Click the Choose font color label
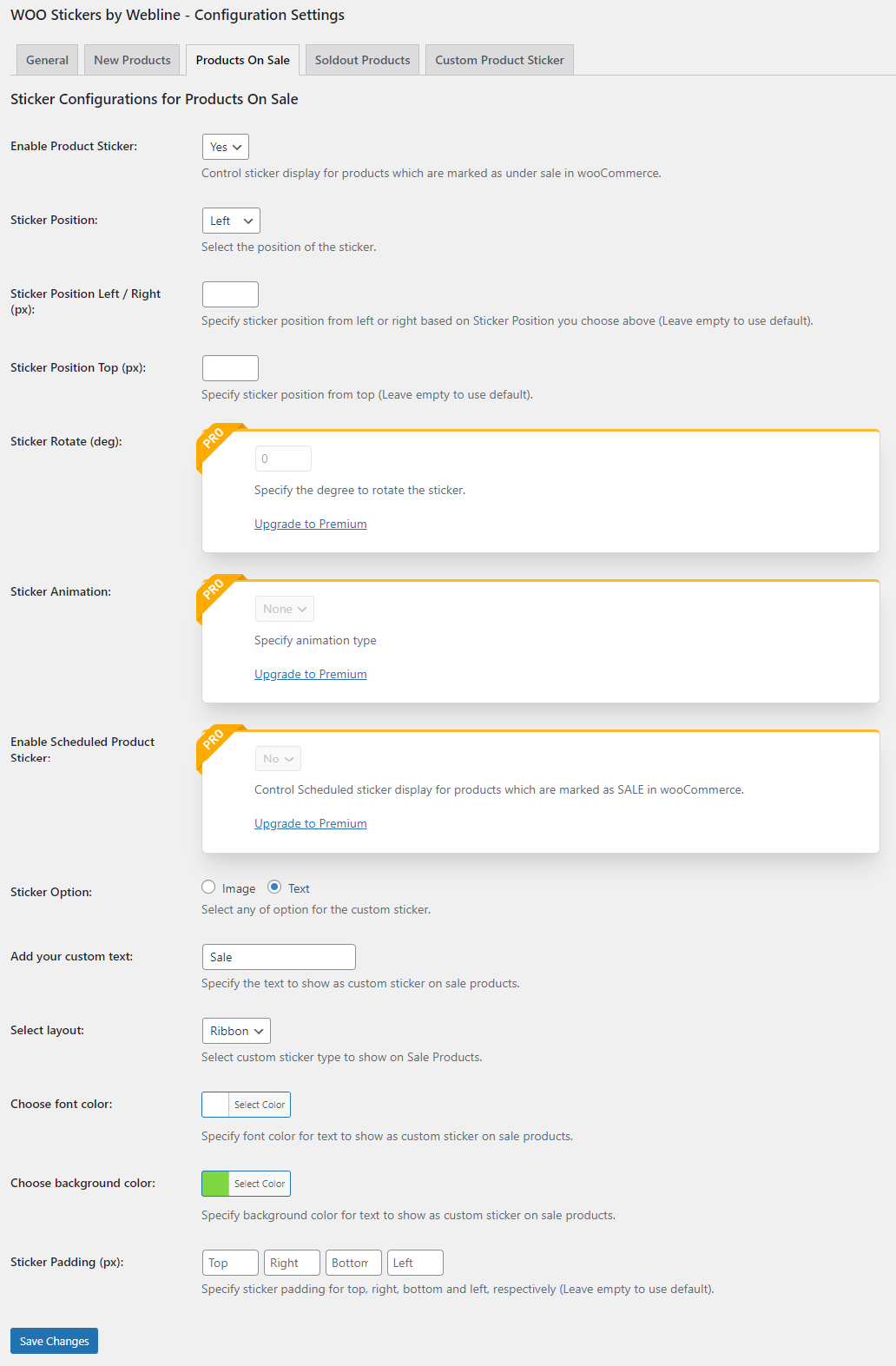Viewport: 896px width, 1366px height. (61, 1104)
